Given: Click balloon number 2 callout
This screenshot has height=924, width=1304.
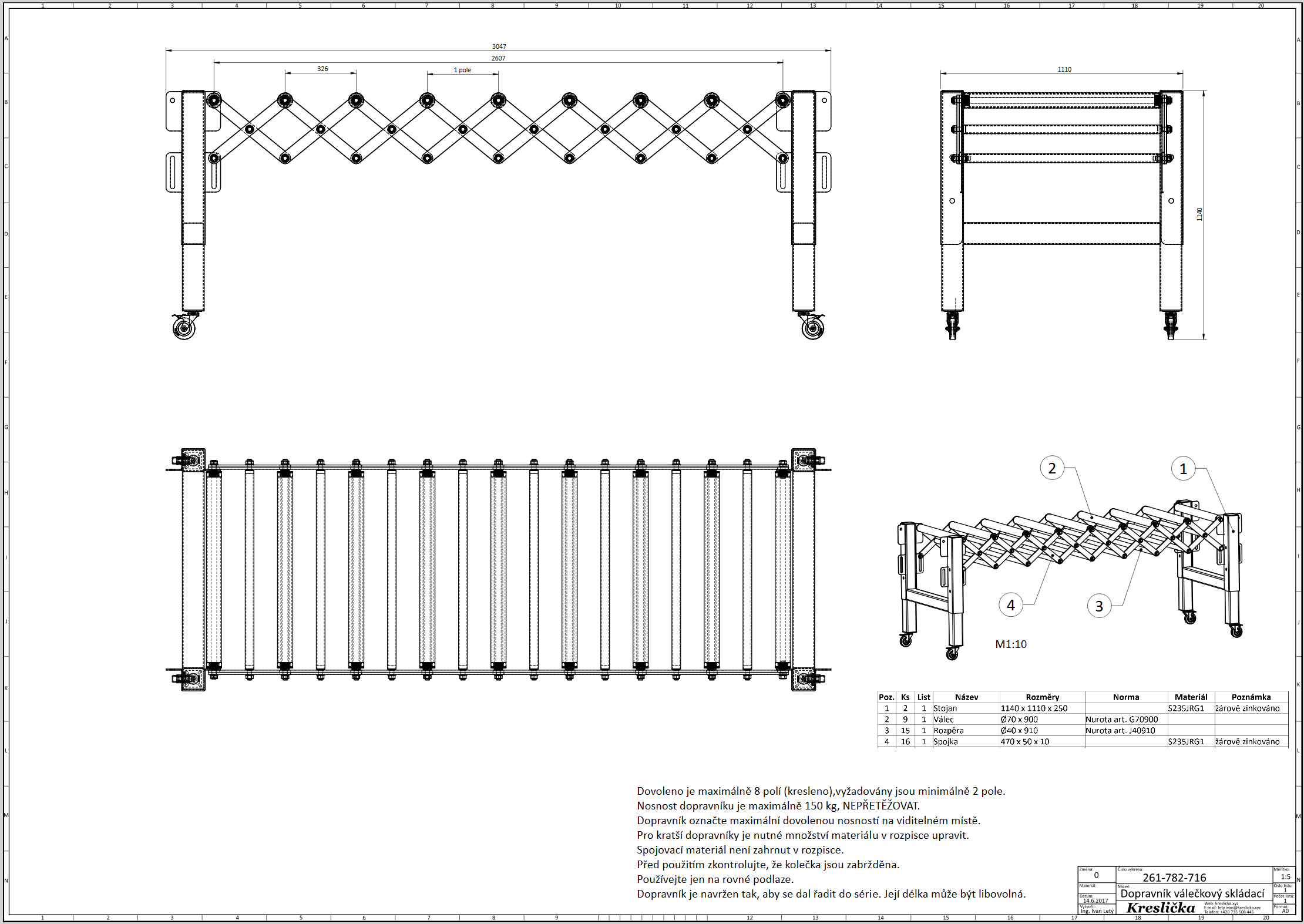Looking at the screenshot, I should coord(1051,468).
